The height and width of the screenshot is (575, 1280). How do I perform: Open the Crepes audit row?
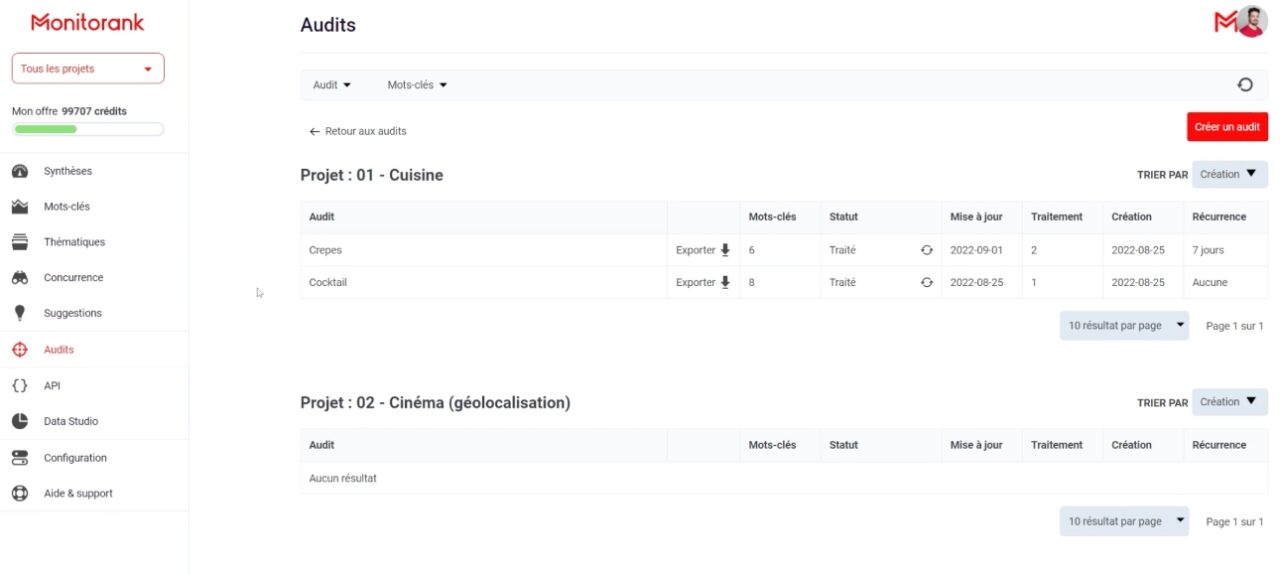[x=784, y=250]
